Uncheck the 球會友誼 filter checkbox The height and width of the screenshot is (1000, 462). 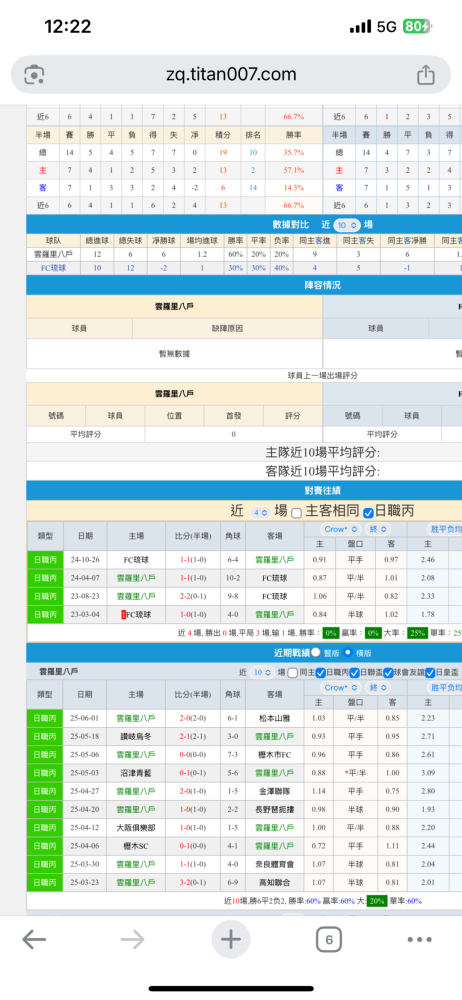click(x=388, y=672)
